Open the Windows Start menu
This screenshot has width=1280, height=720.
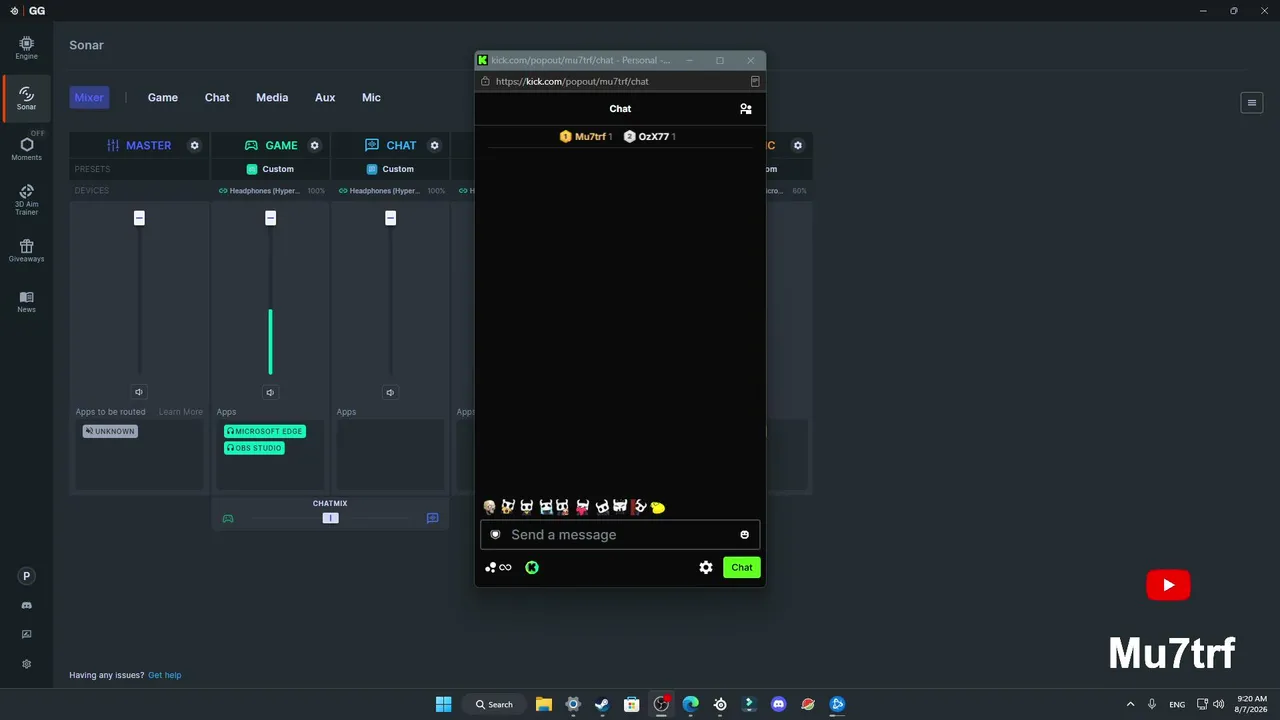[x=444, y=704]
